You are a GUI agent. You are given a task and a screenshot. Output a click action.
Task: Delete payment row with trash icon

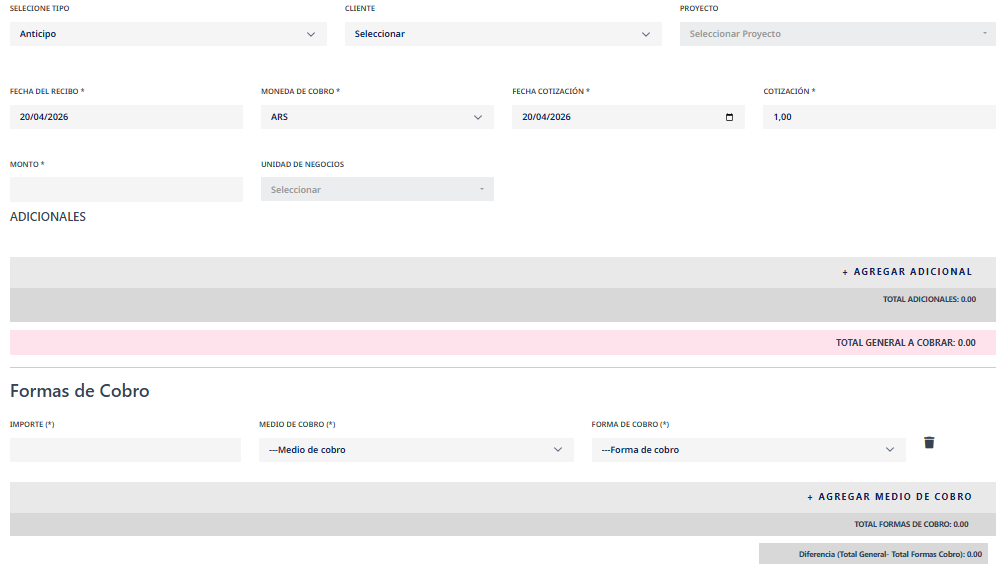tap(929, 443)
